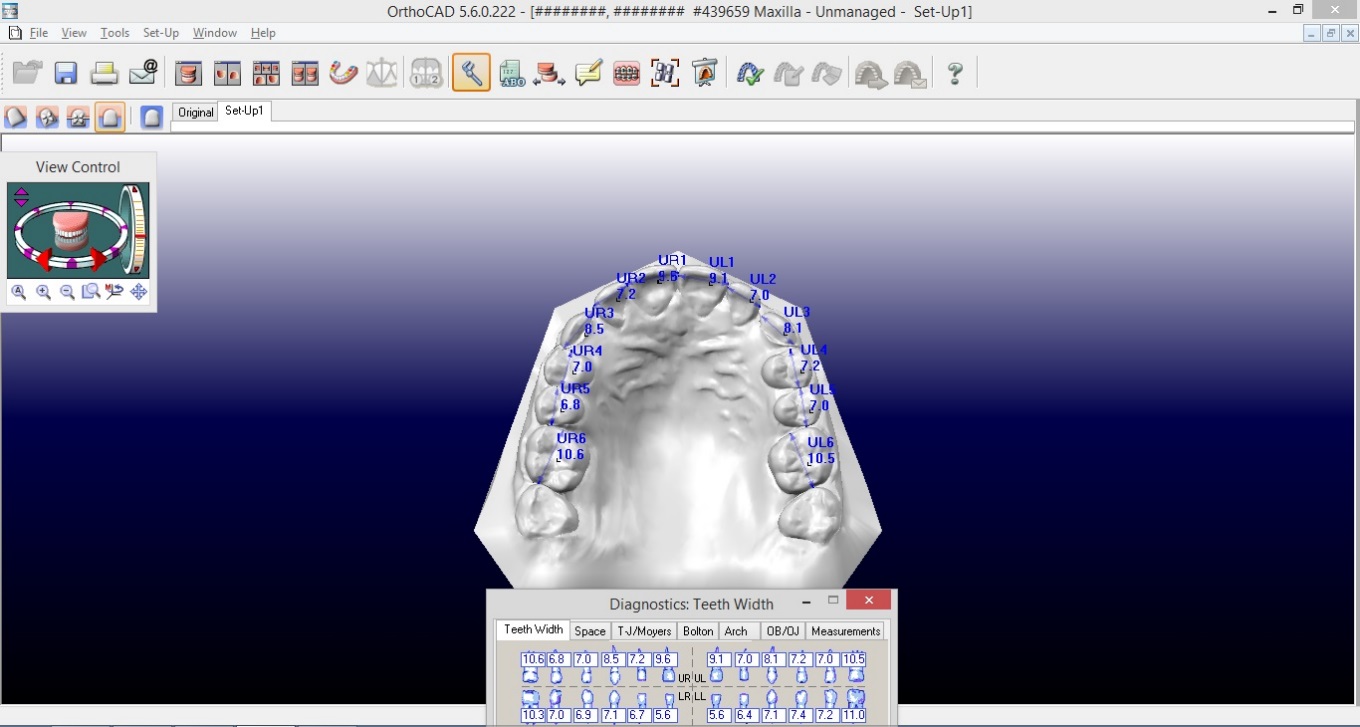
Task: Click the Print icon in toolbar
Action: click(105, 73)
